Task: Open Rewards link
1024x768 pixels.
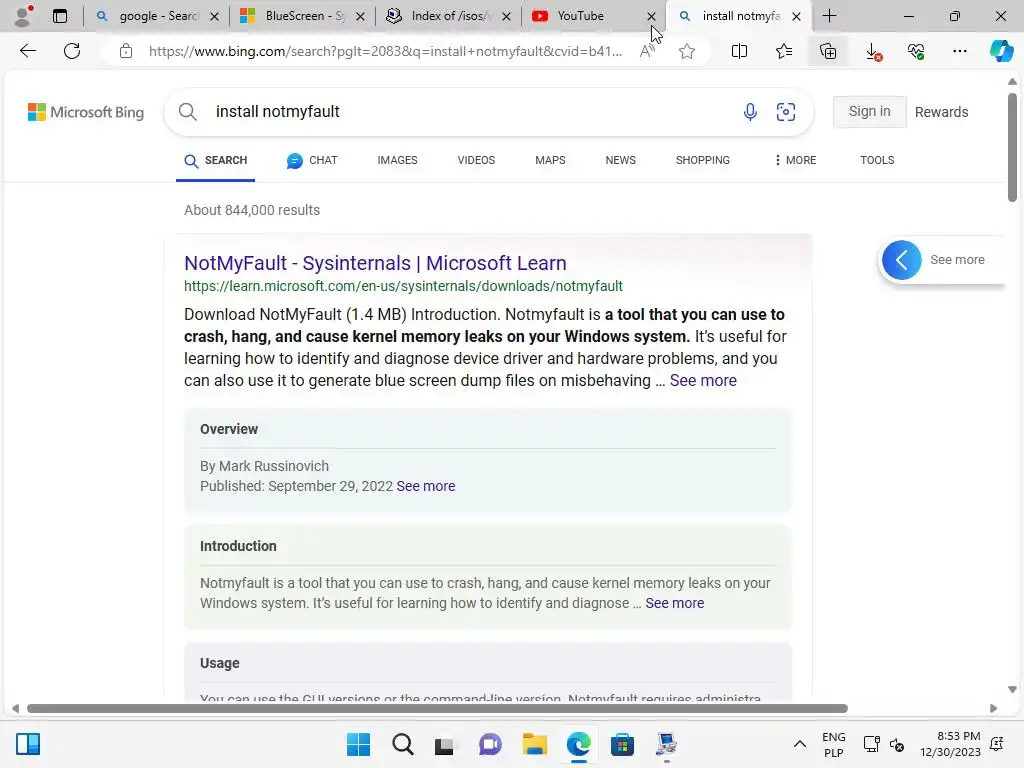Action: 941,112
